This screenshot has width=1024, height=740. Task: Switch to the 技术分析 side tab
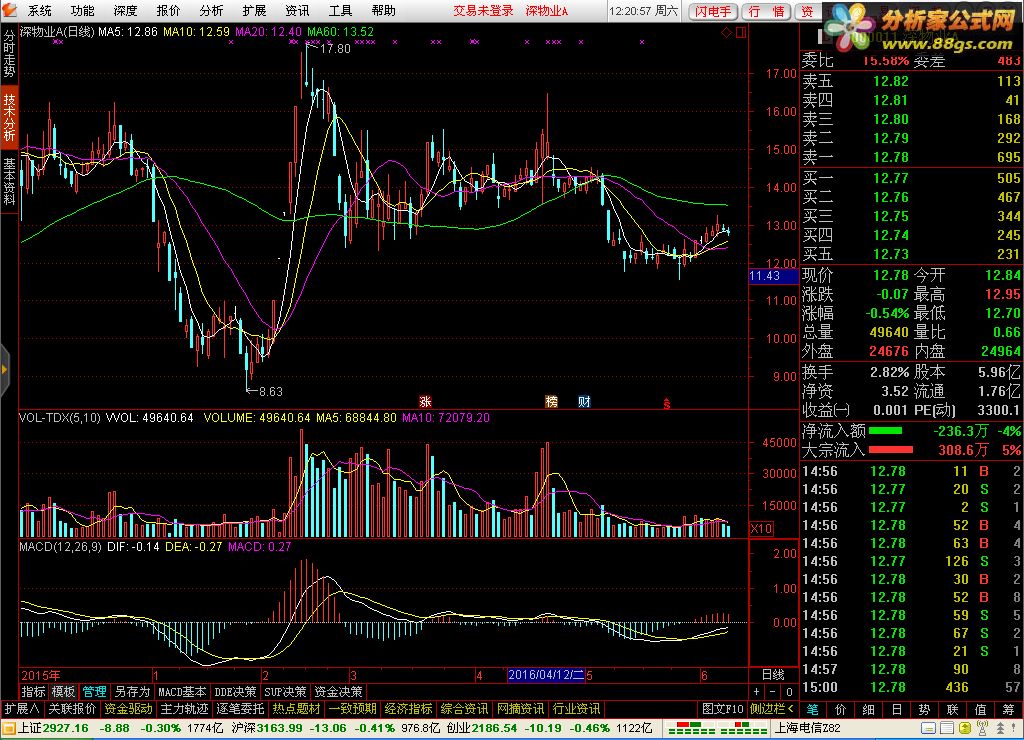[x=9, y=116]
